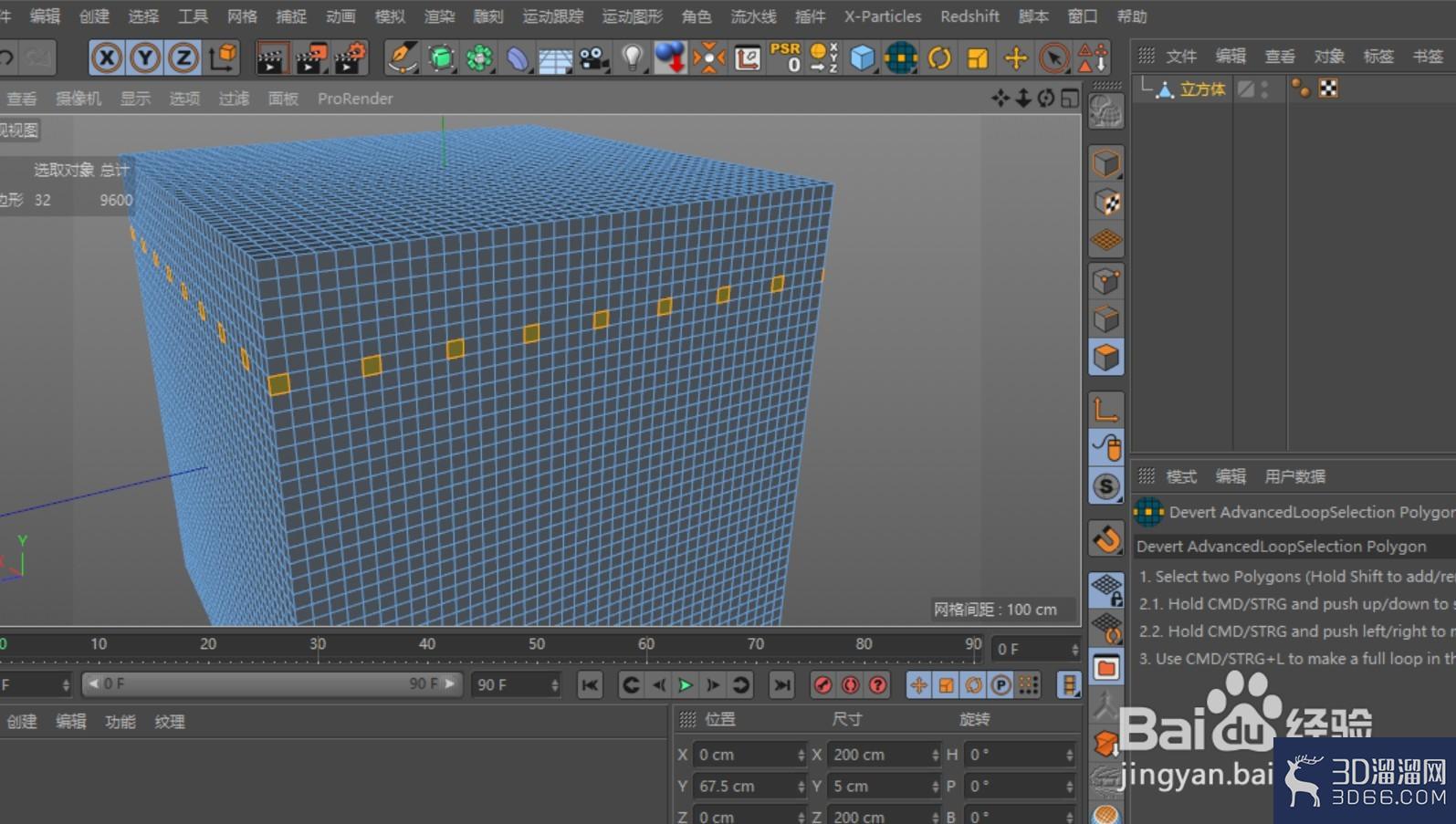Adjust size X 200 cm stepper

[935, 755]
